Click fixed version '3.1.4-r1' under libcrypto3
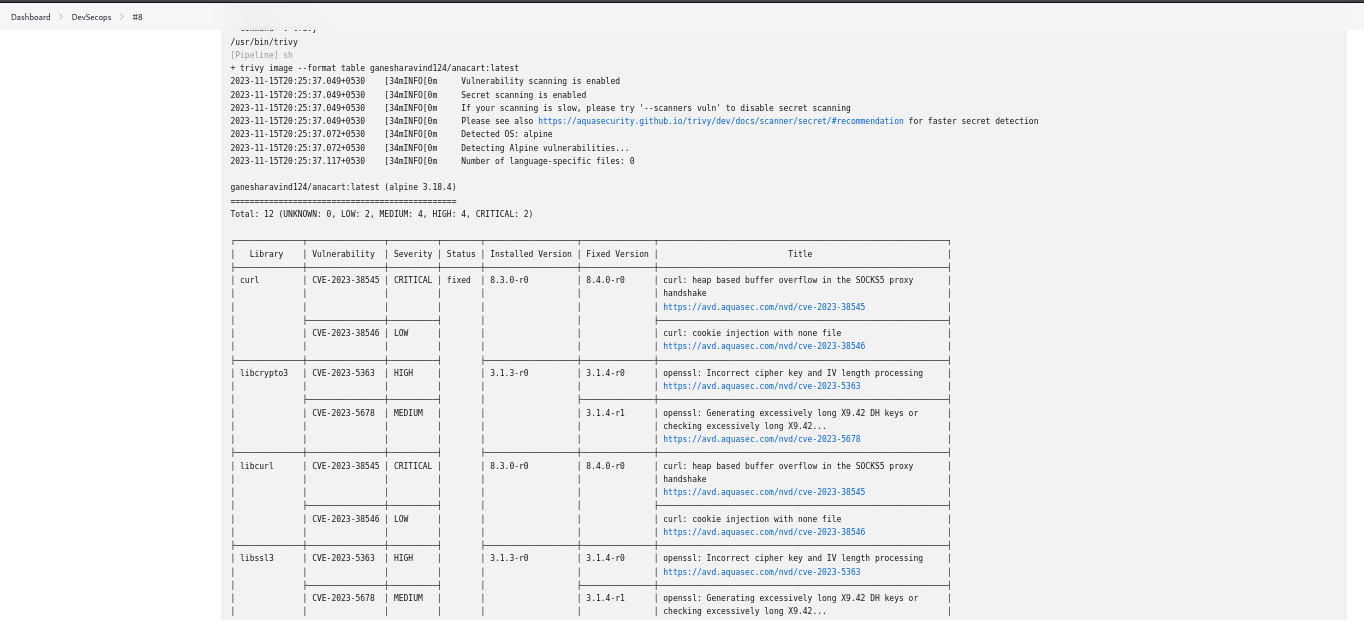This screenshot has width=1364, height=620. tap(605, 413)
